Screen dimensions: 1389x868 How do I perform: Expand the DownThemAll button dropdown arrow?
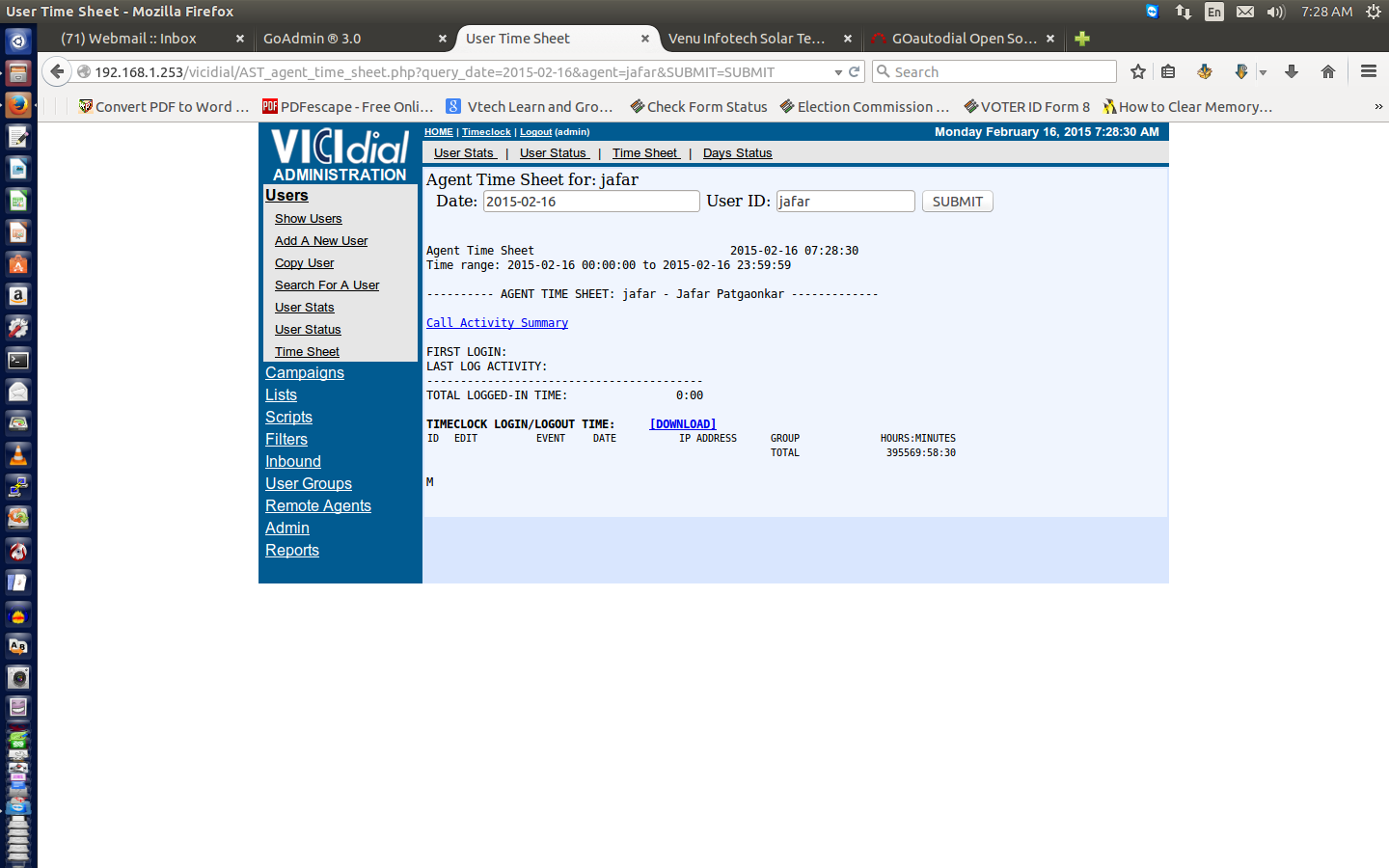click(x=1263, y=72)
